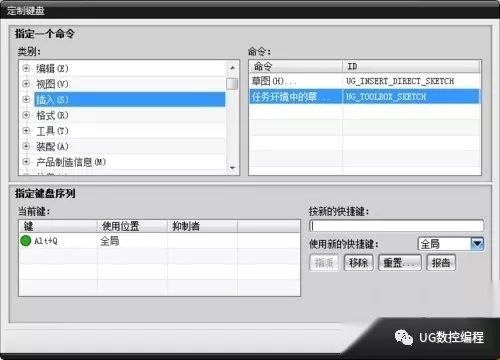Expand the 装配(A) category node
Viewport: 500px width, 360px height.
pos(26,146)
